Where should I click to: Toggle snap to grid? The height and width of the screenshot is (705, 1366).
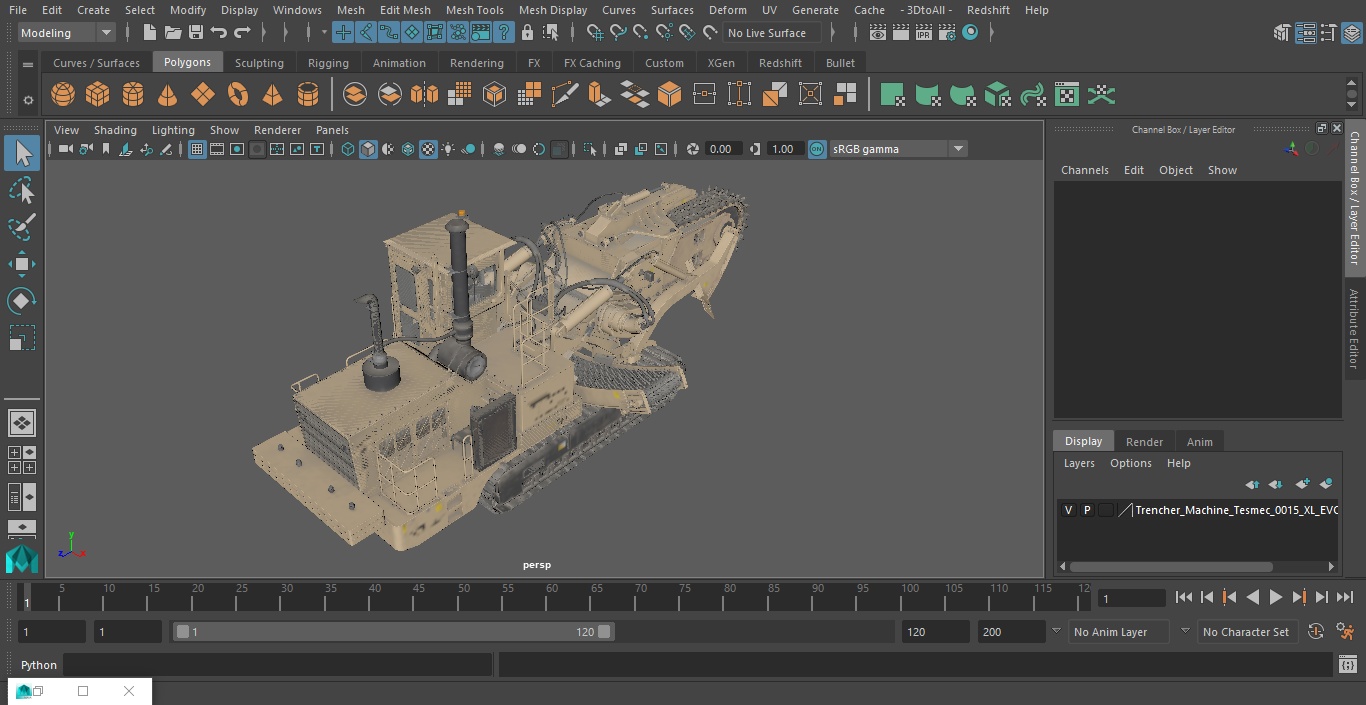pos(595,33)
